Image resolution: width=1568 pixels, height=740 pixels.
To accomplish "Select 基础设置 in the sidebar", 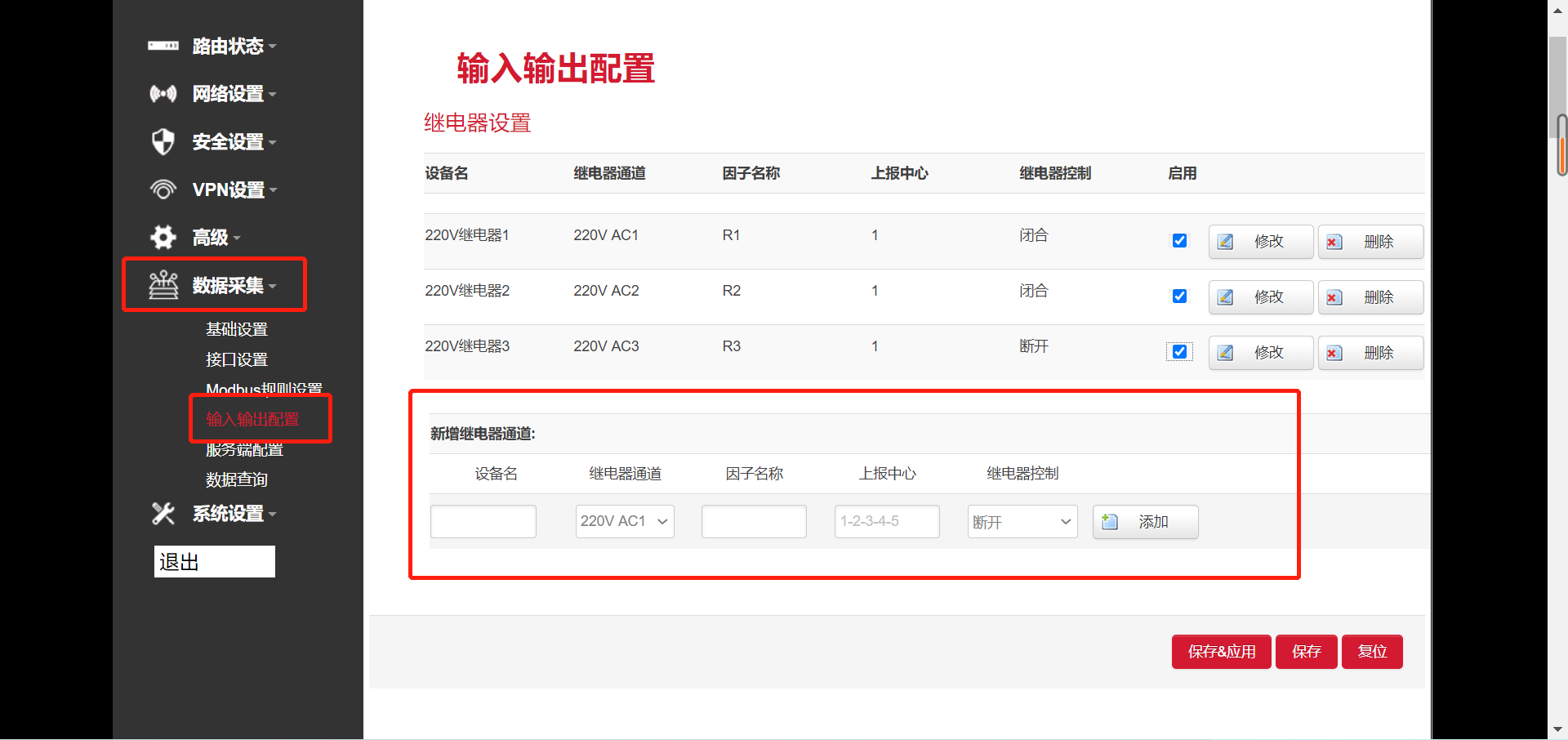I will pos(237,329).
